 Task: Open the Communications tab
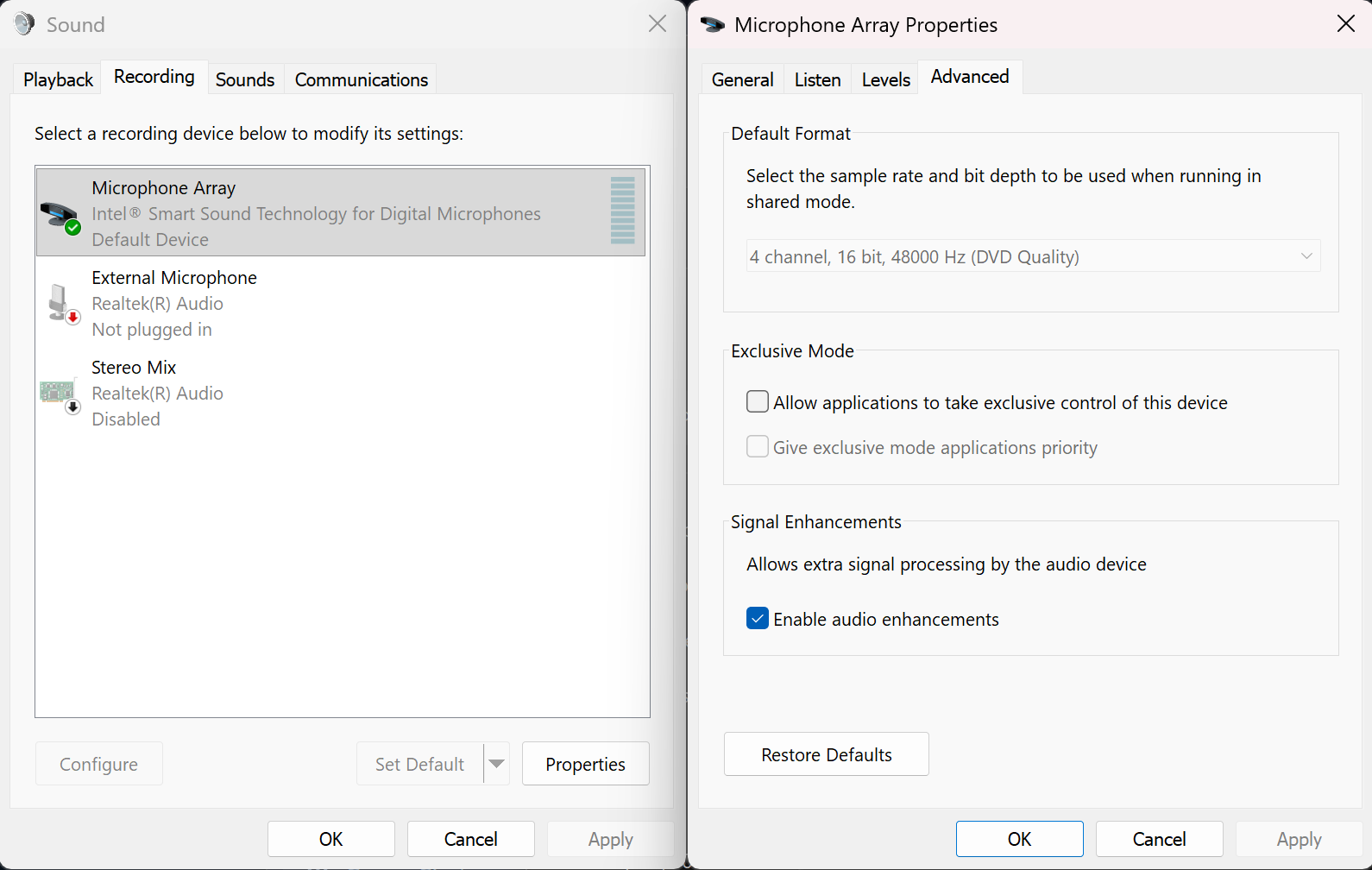[x=361, y=79]
